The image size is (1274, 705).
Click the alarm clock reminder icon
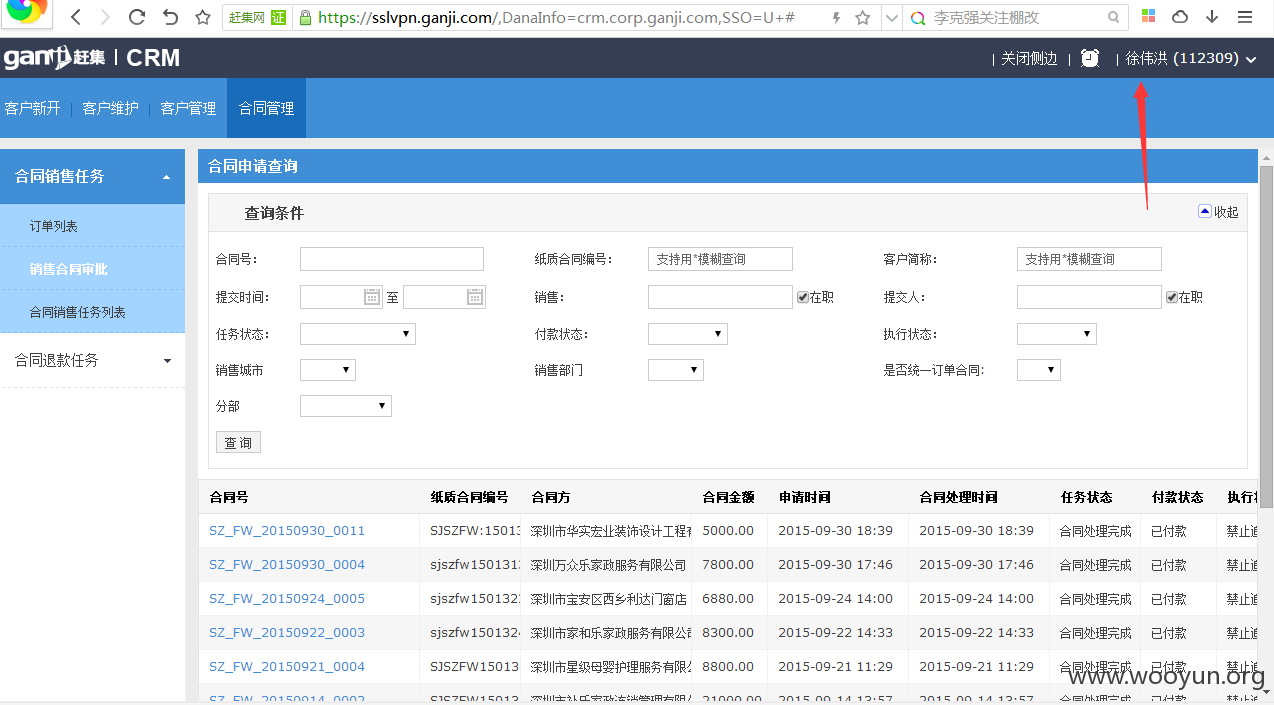tap(1090, 58)
